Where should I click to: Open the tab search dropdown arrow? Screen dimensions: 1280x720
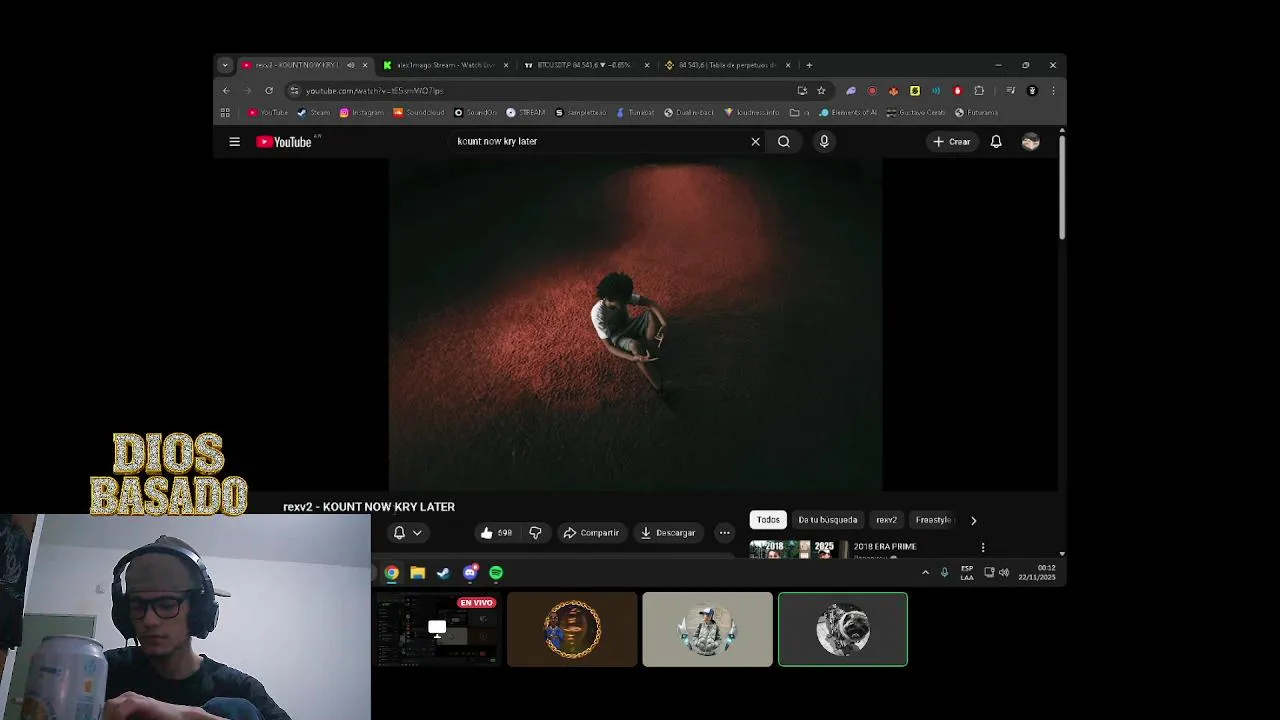point(225,65)
